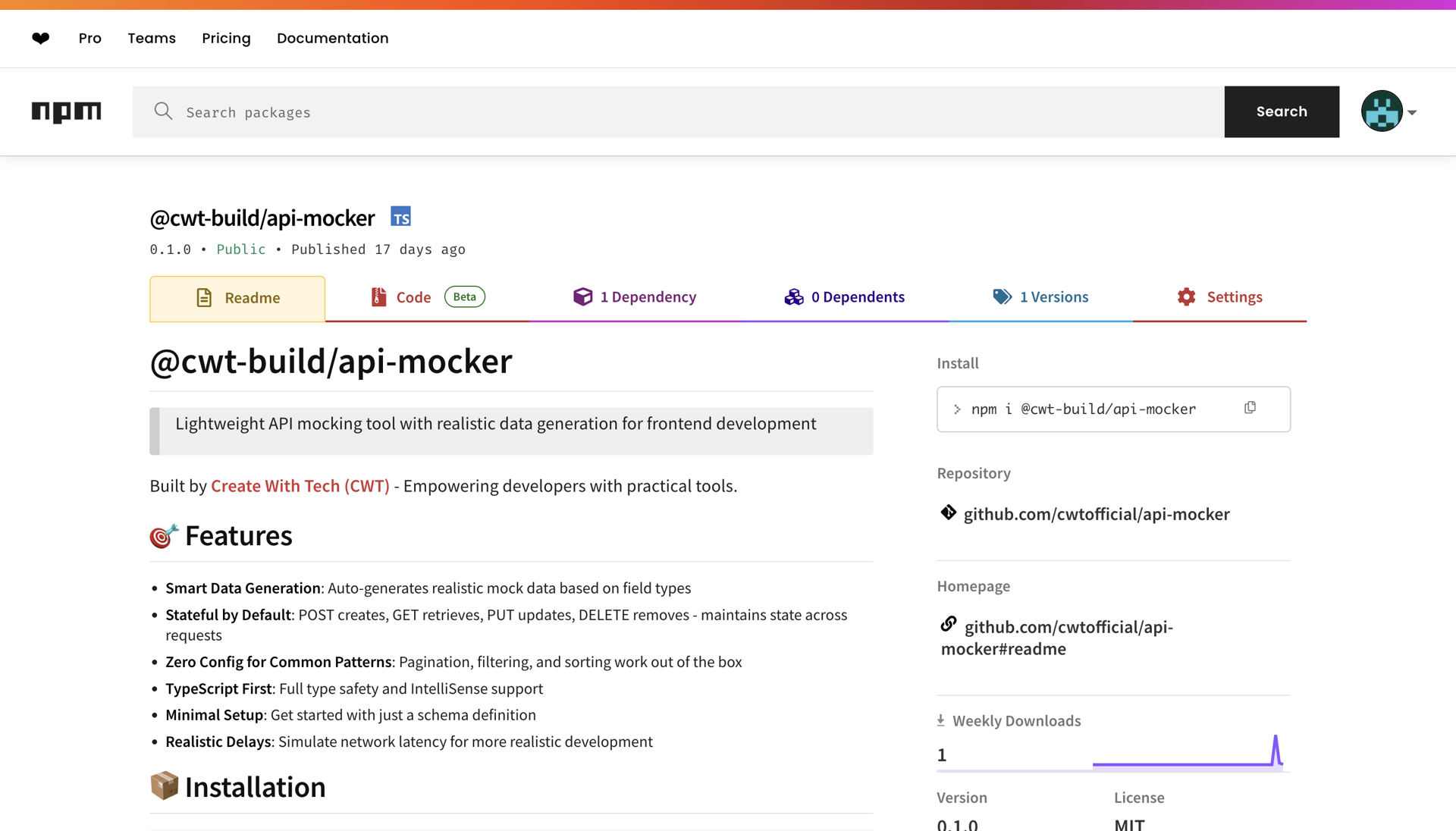Click the Readme document icon
This screenshot has height=831, width=1456.
(204, 298)
